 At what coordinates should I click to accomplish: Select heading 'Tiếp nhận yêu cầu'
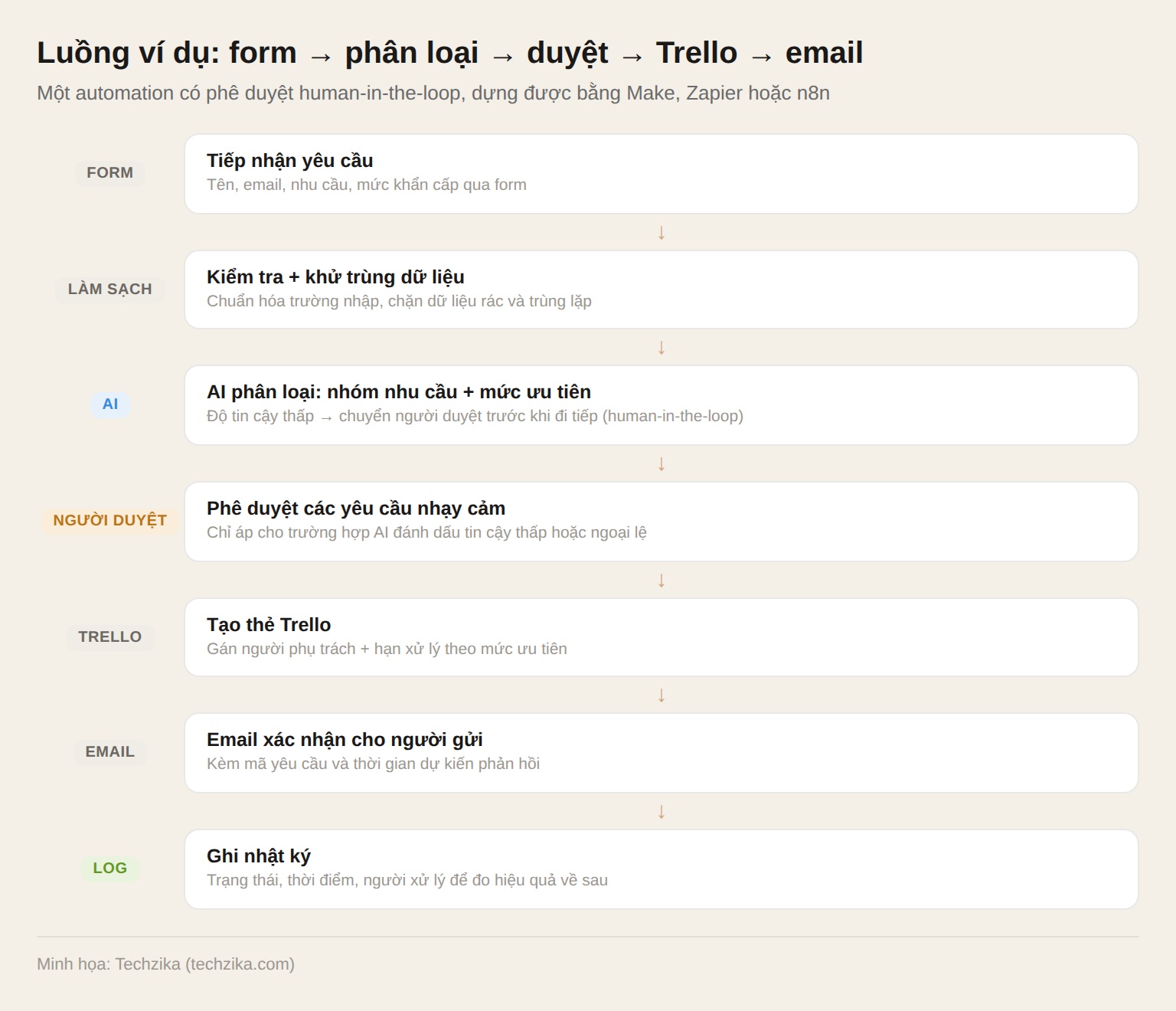pyautogui.click(x=289, y=161)
